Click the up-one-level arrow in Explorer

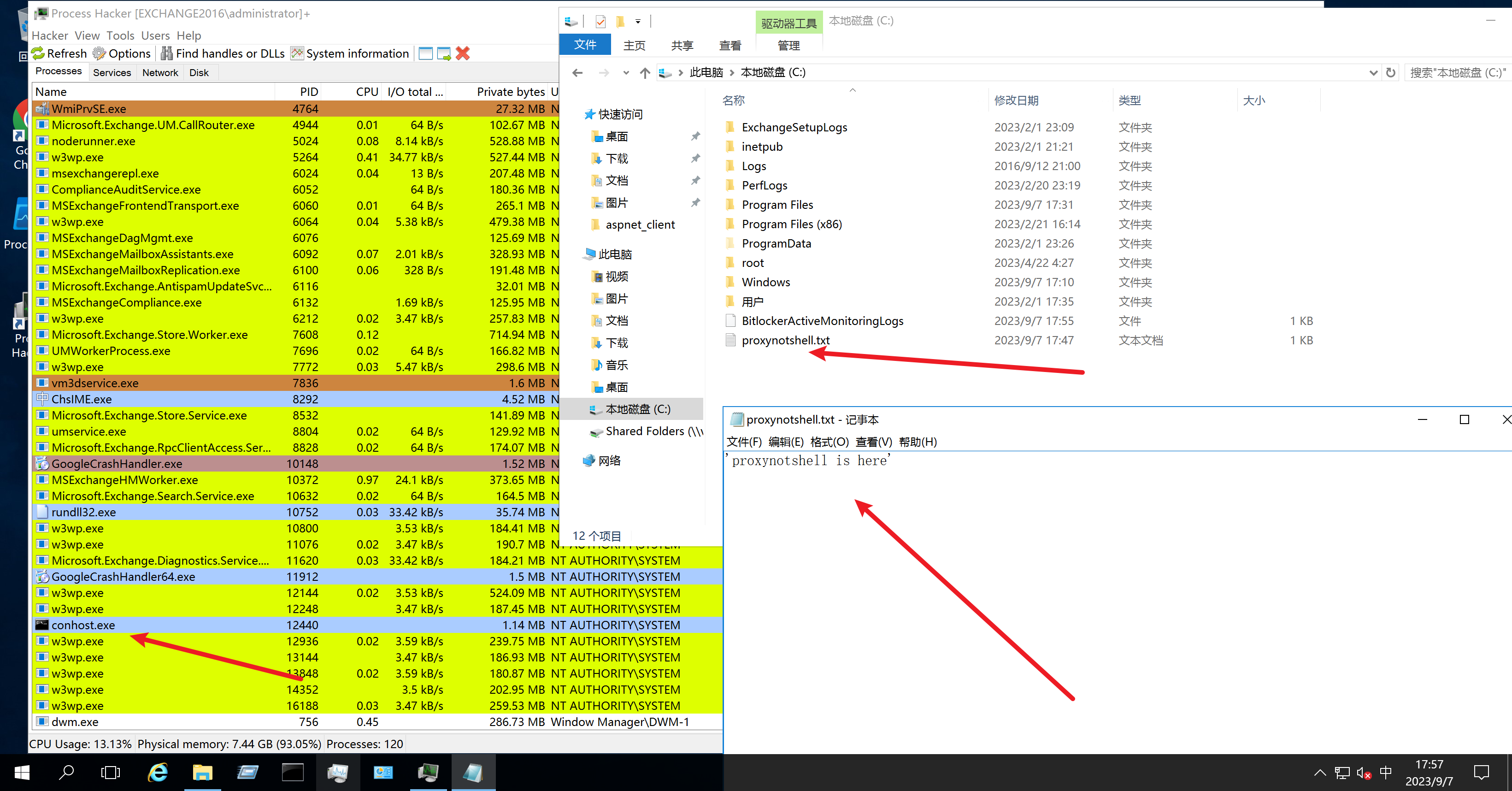645,73
